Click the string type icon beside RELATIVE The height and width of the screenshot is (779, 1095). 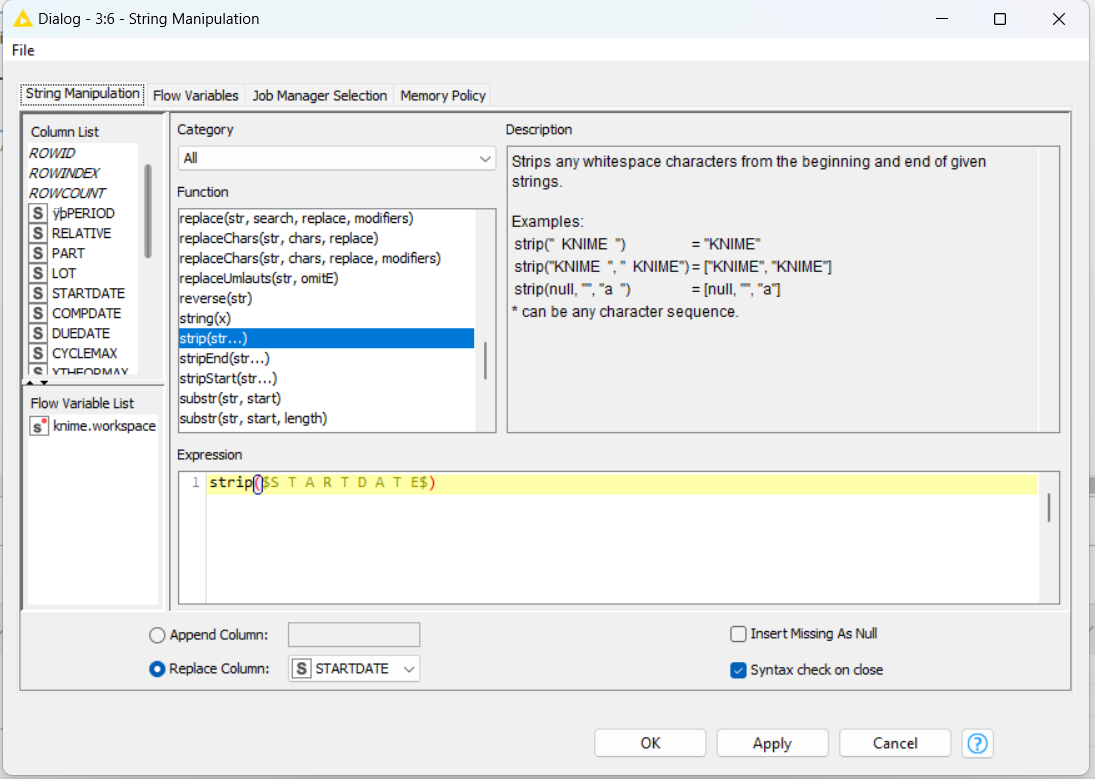point(38,233)
